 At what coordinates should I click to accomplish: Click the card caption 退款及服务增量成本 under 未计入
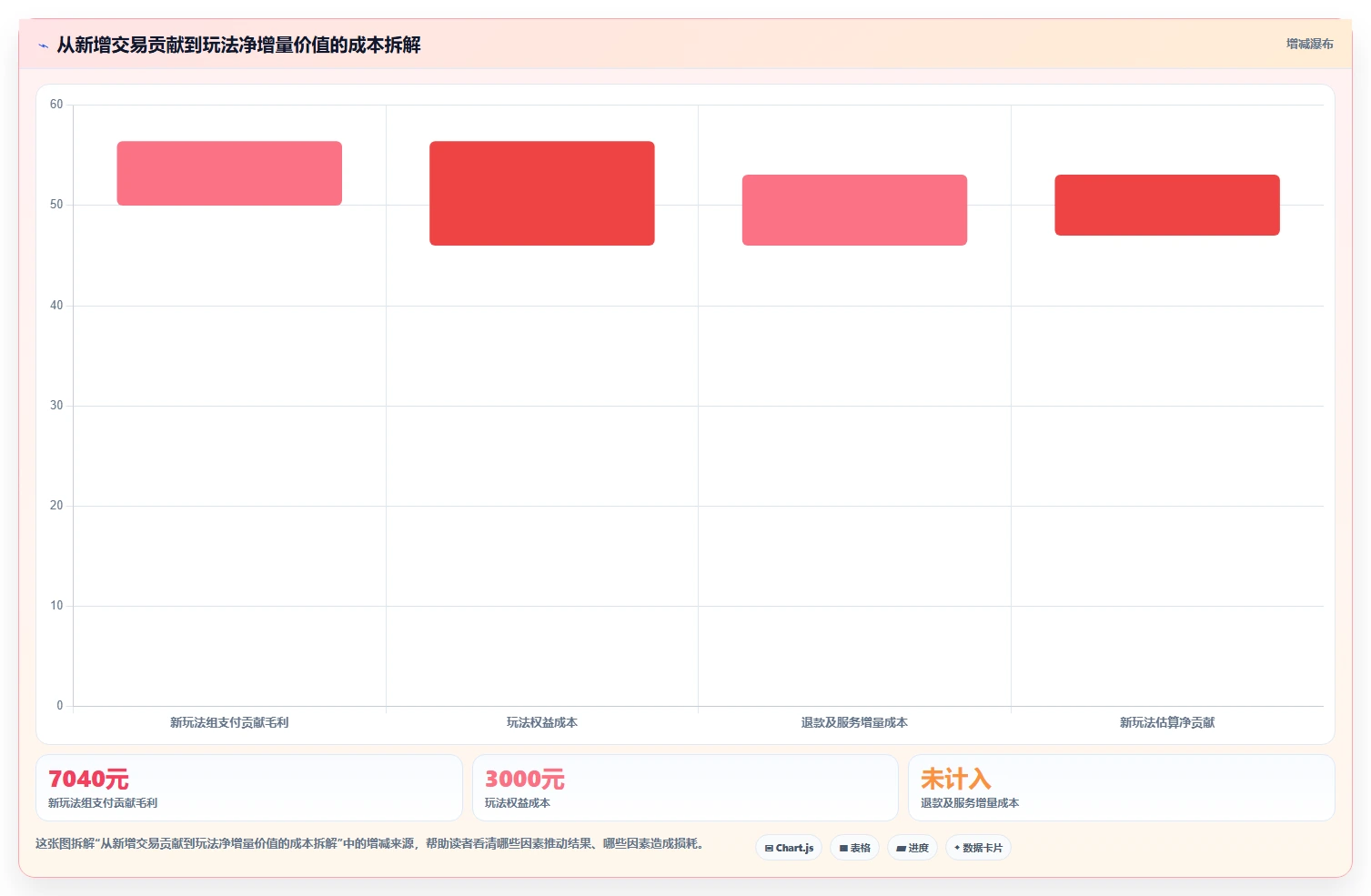pyautogui.click(x=970, y=803)
